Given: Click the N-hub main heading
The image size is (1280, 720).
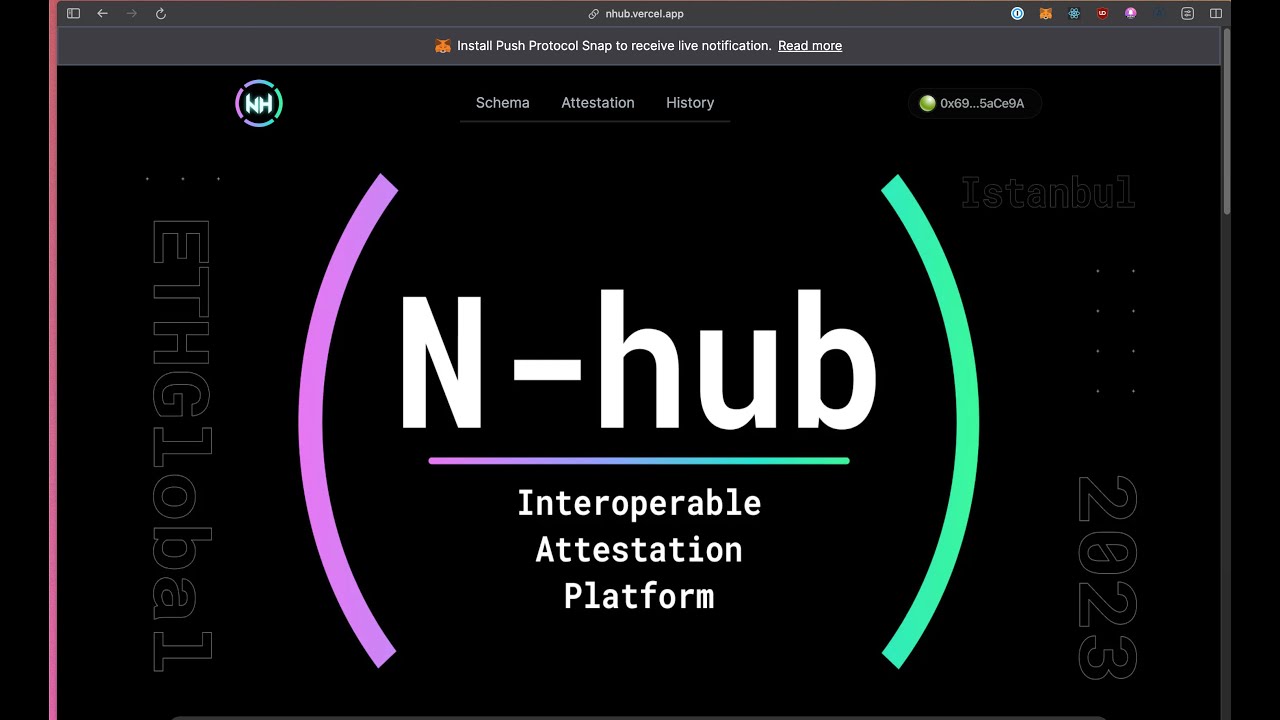Looking at the screenshot, I should click(639, 362).
